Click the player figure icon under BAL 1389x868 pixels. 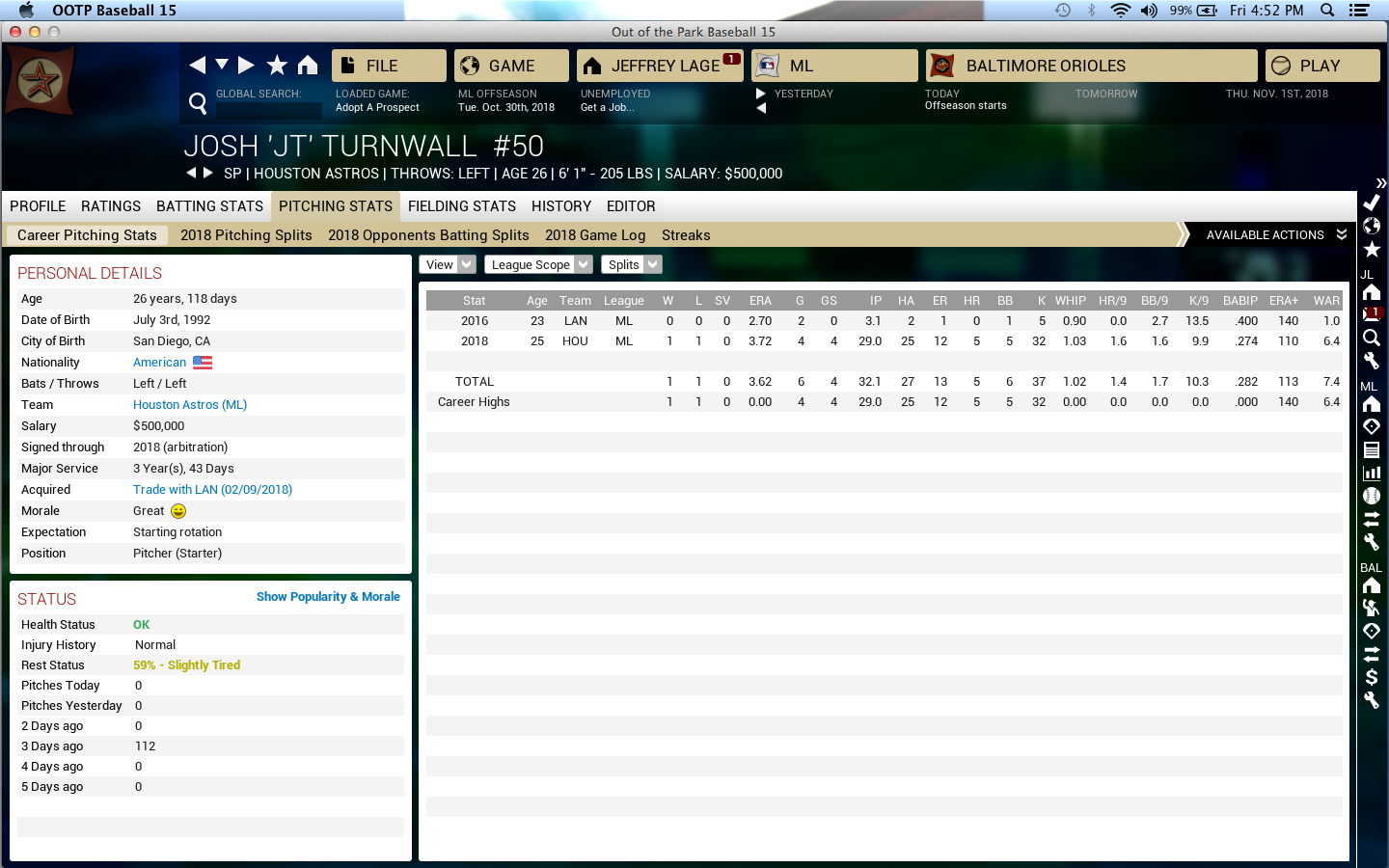point(1372,608)
